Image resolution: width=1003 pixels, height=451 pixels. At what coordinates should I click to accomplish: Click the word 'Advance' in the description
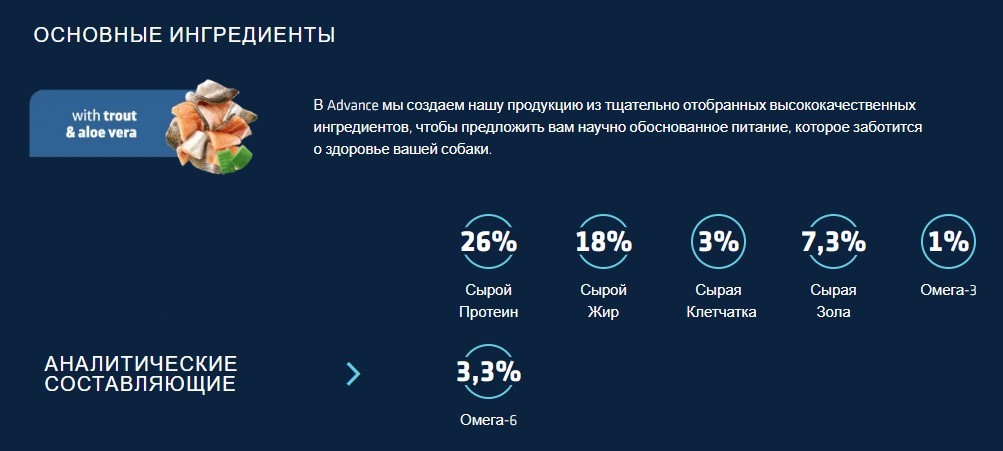pyautogui.click(x=352, y=105)
